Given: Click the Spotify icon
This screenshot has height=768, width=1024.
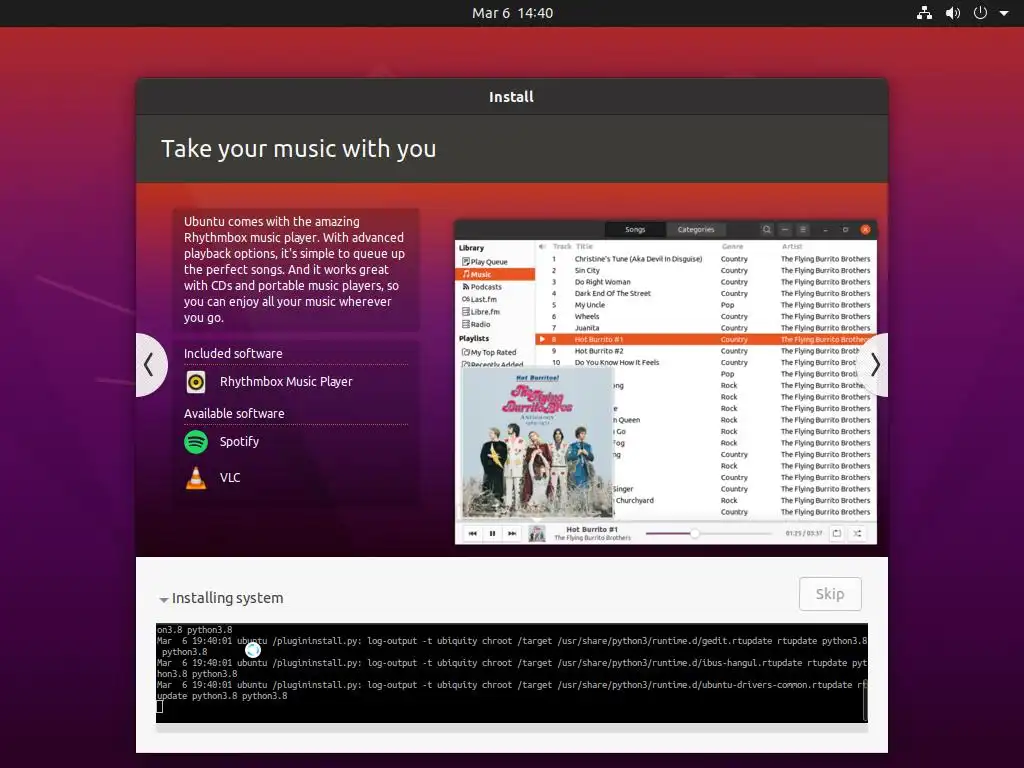Looking at the screenshot, I should pos(196,442).
